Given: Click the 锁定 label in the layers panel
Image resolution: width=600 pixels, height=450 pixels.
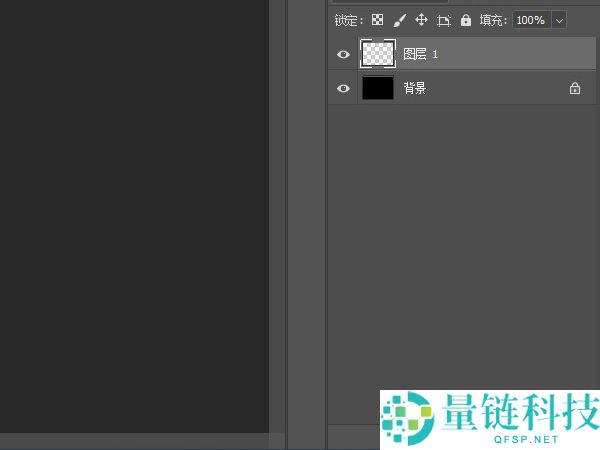Looking at the screenshot, I should coord(347,20).
